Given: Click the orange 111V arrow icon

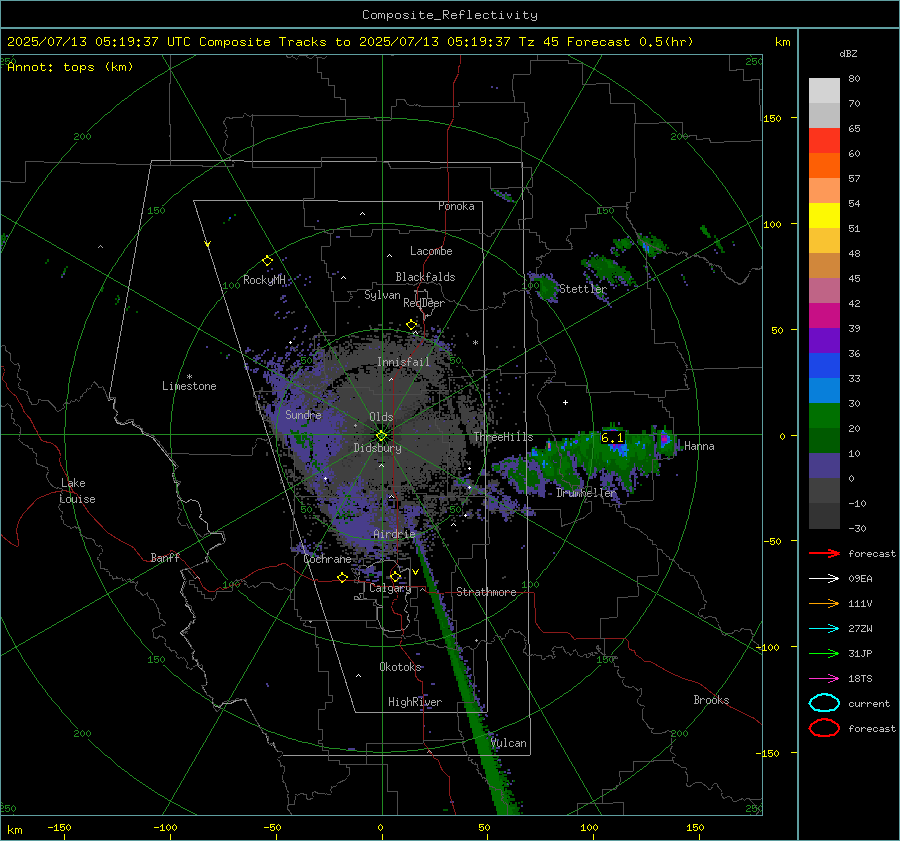Looking at the screenshot, I should click(x=824, y=603).
